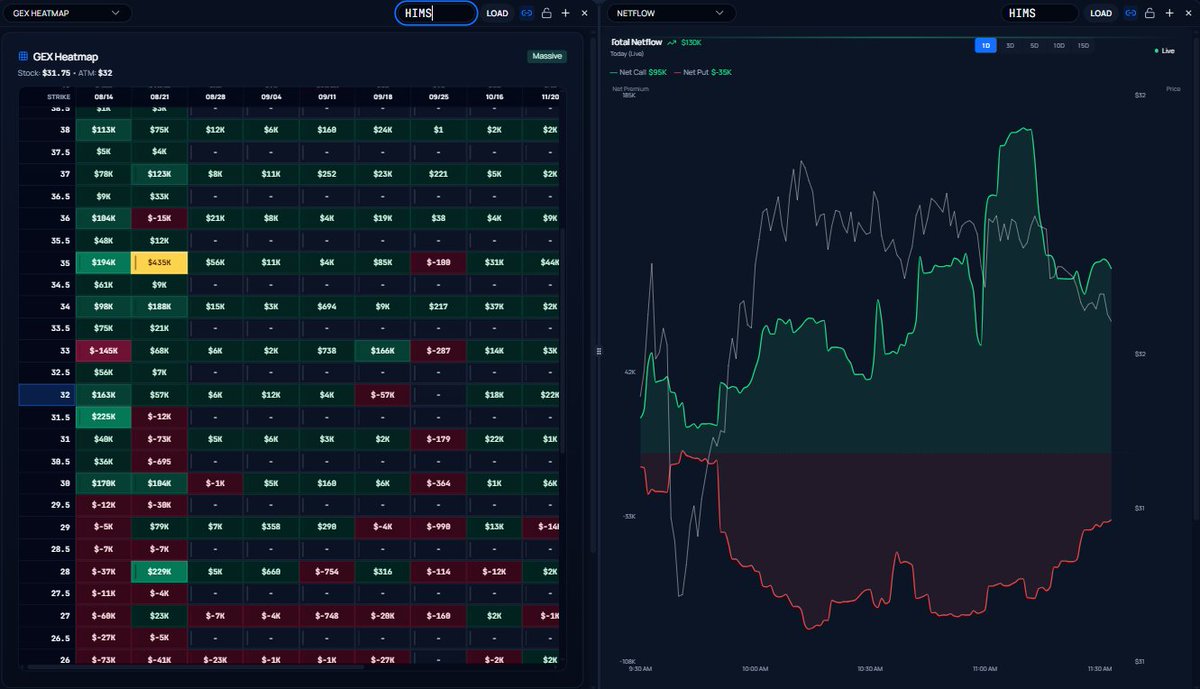Add a panel via plus in Netflow header
The width and height of the screenshot is (1200, 689).
click(1169, 13)
